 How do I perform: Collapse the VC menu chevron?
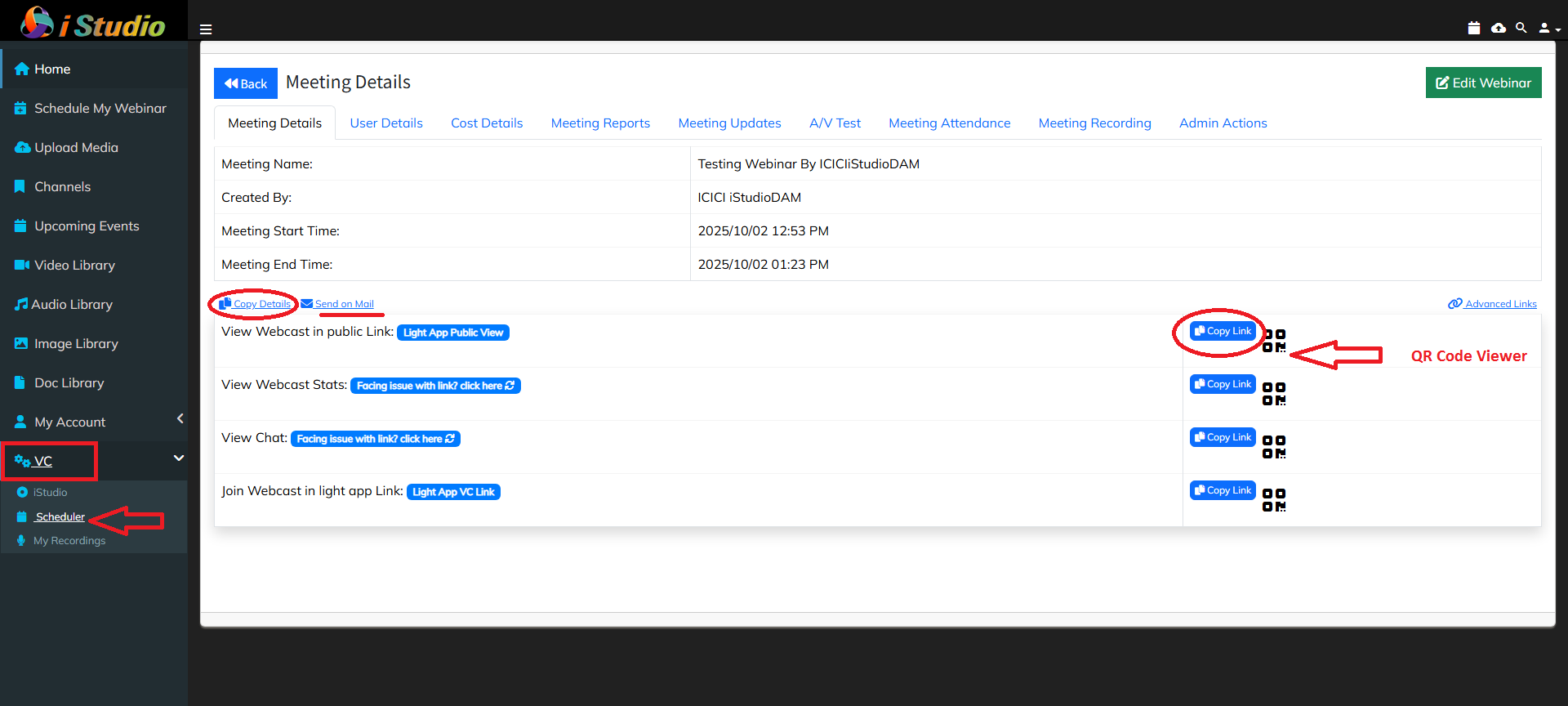click(x=179, y=458)
